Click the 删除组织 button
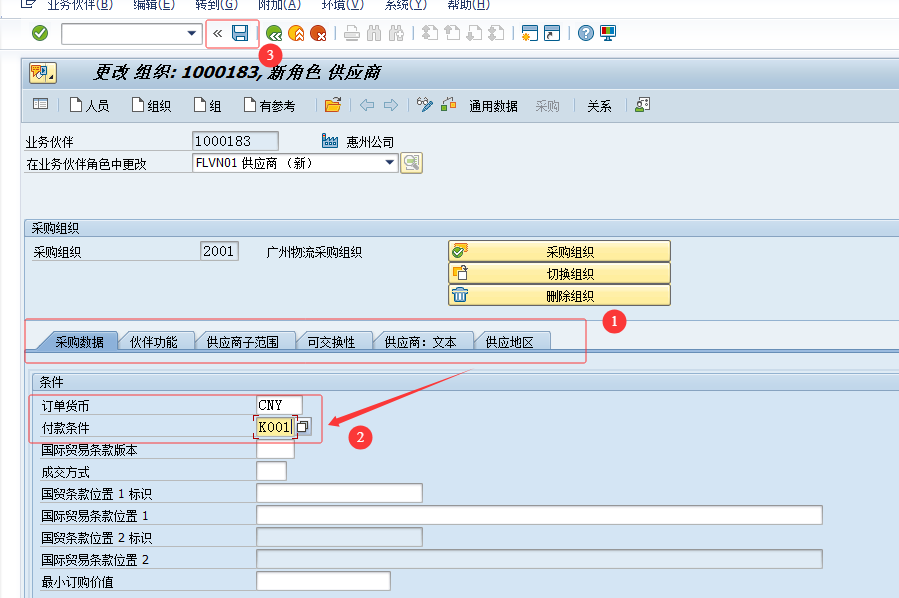 pos(559,296)
